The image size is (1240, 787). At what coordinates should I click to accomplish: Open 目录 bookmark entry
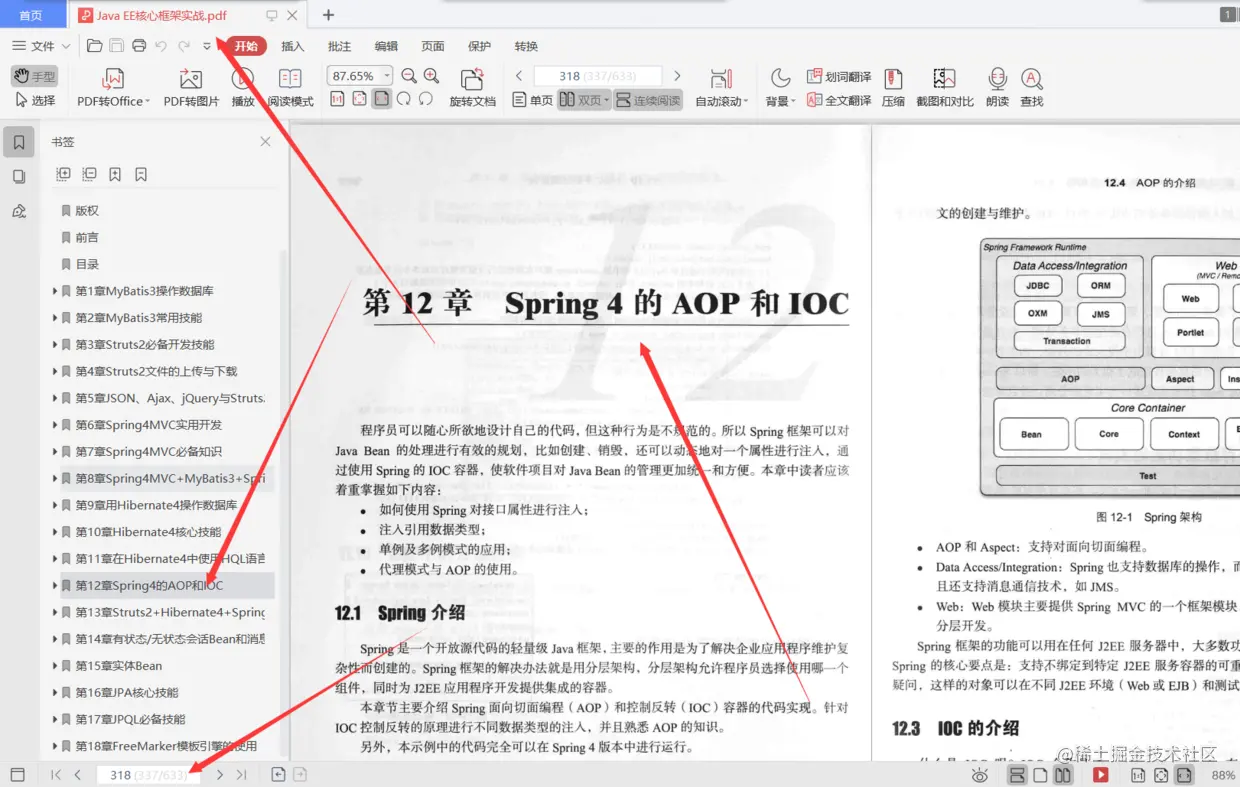(87, 264)
